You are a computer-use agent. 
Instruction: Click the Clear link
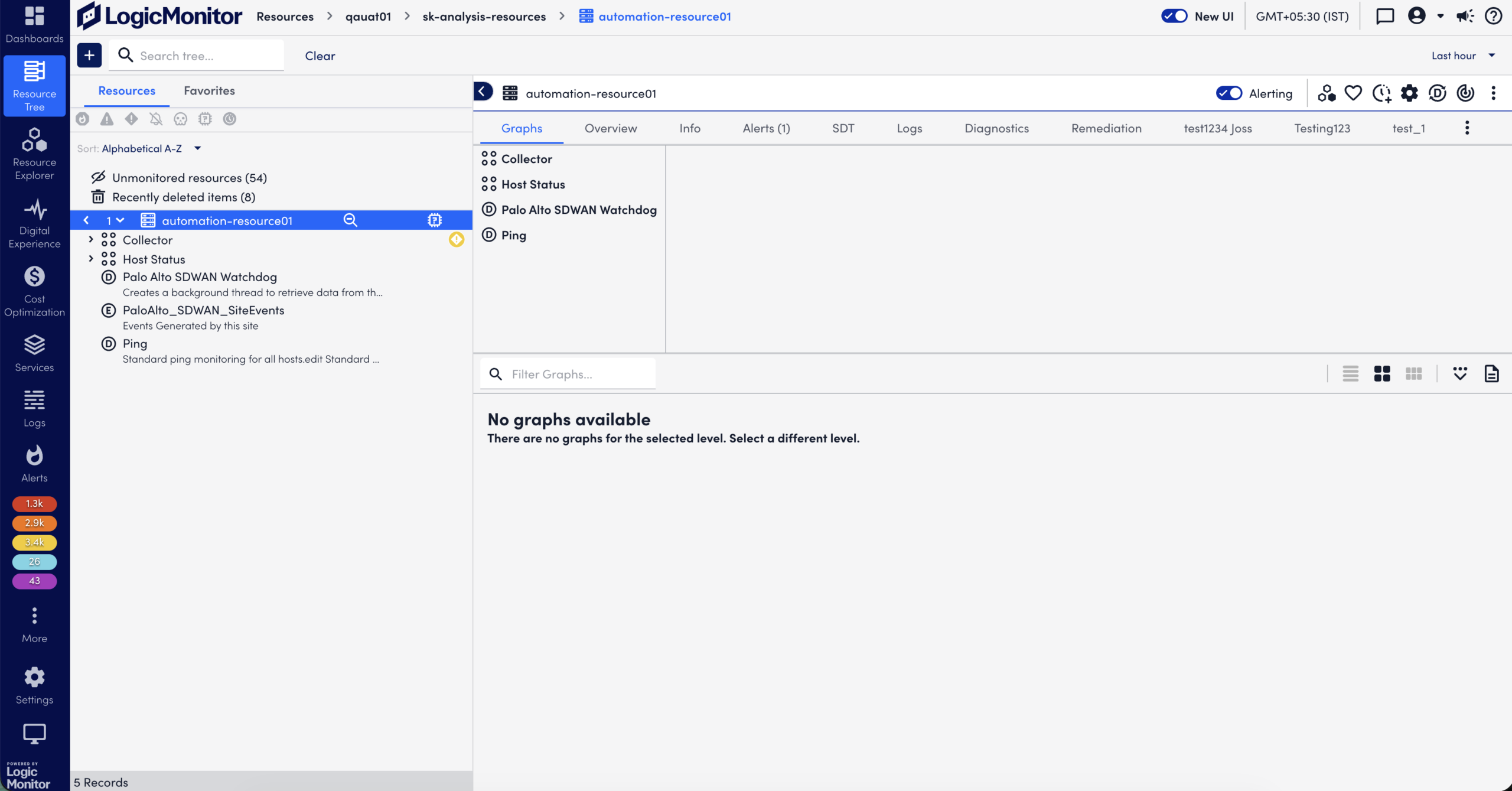[320, 56]
